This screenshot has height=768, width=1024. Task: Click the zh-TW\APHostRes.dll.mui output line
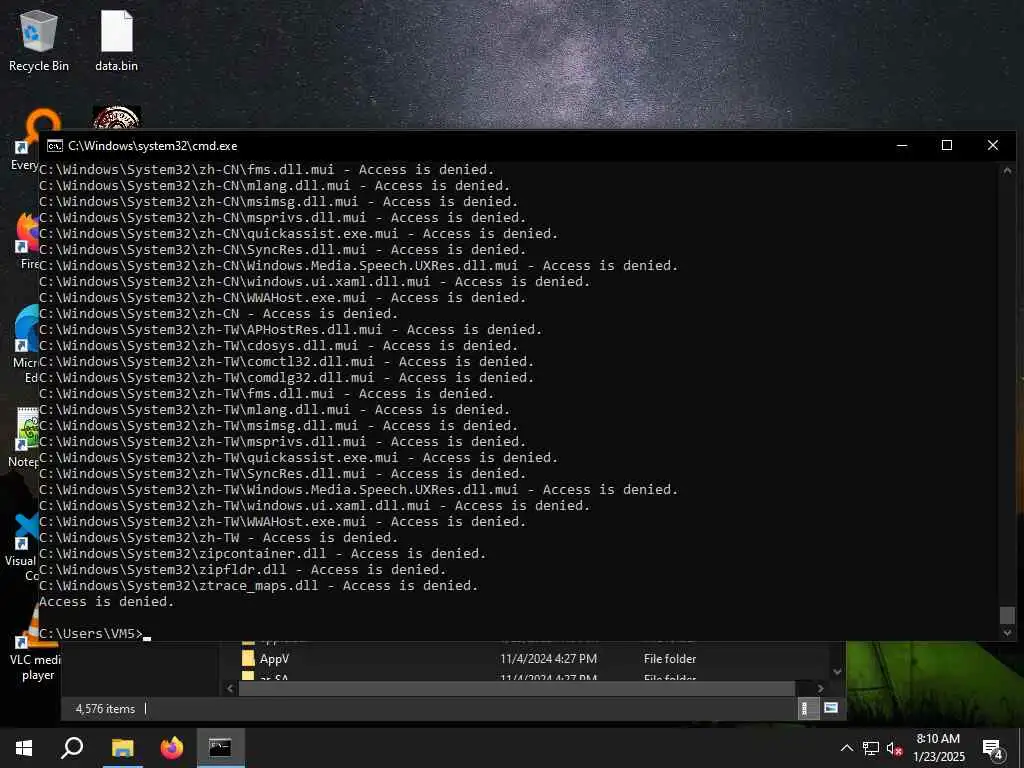pyautogui.click(x=291, y=330)
